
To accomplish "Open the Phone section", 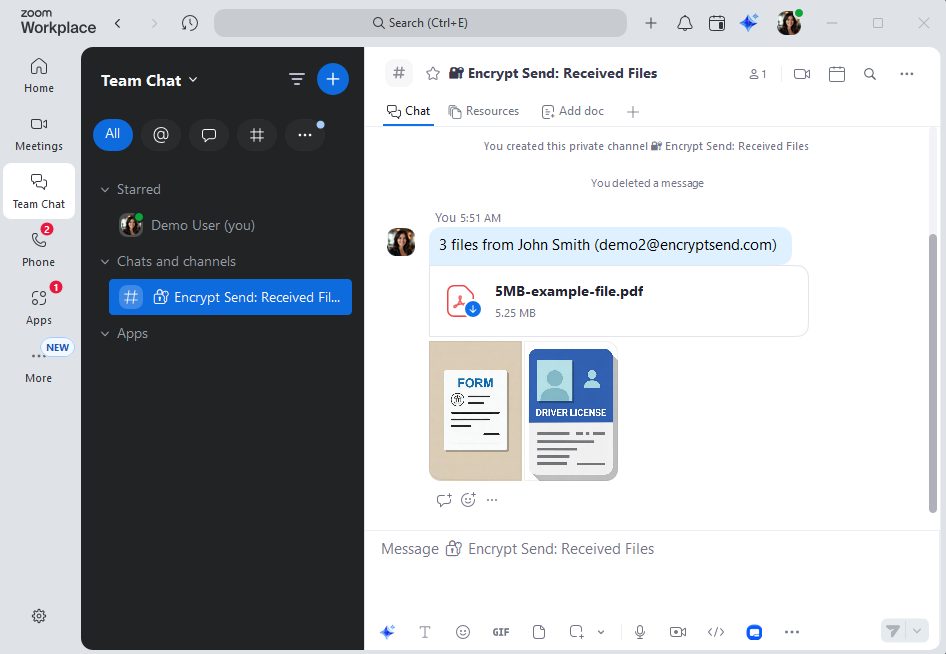I will [39, 249].
